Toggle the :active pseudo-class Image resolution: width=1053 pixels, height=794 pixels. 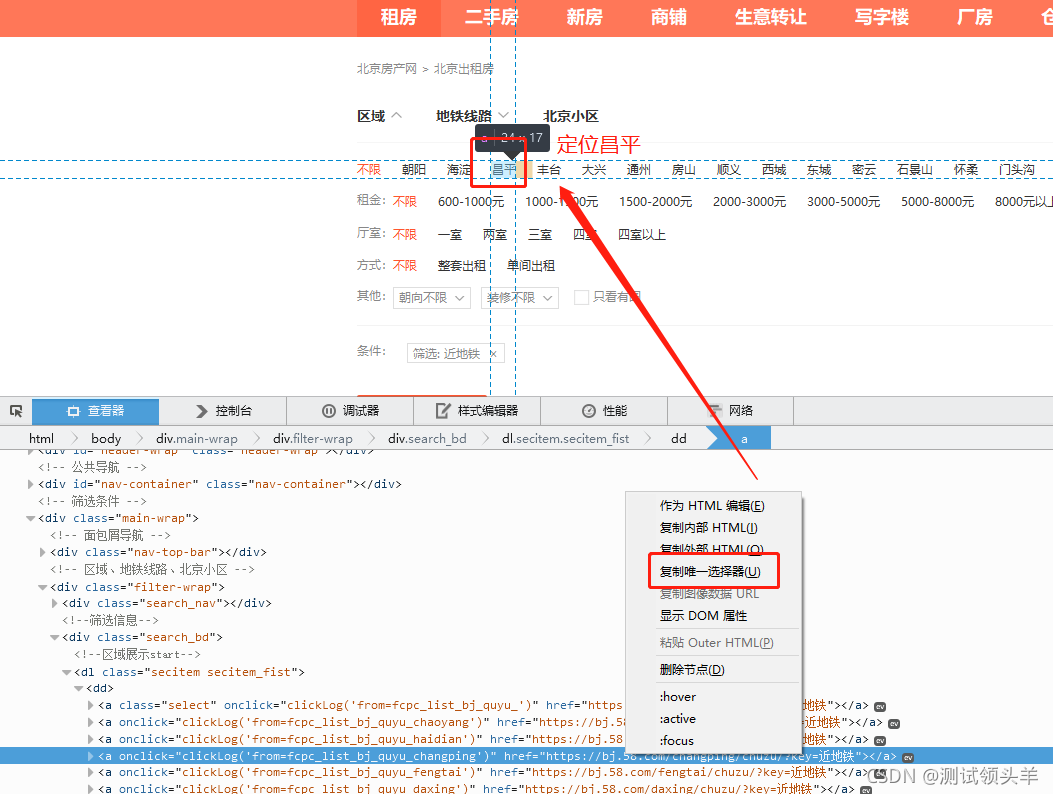click(678, 719)
